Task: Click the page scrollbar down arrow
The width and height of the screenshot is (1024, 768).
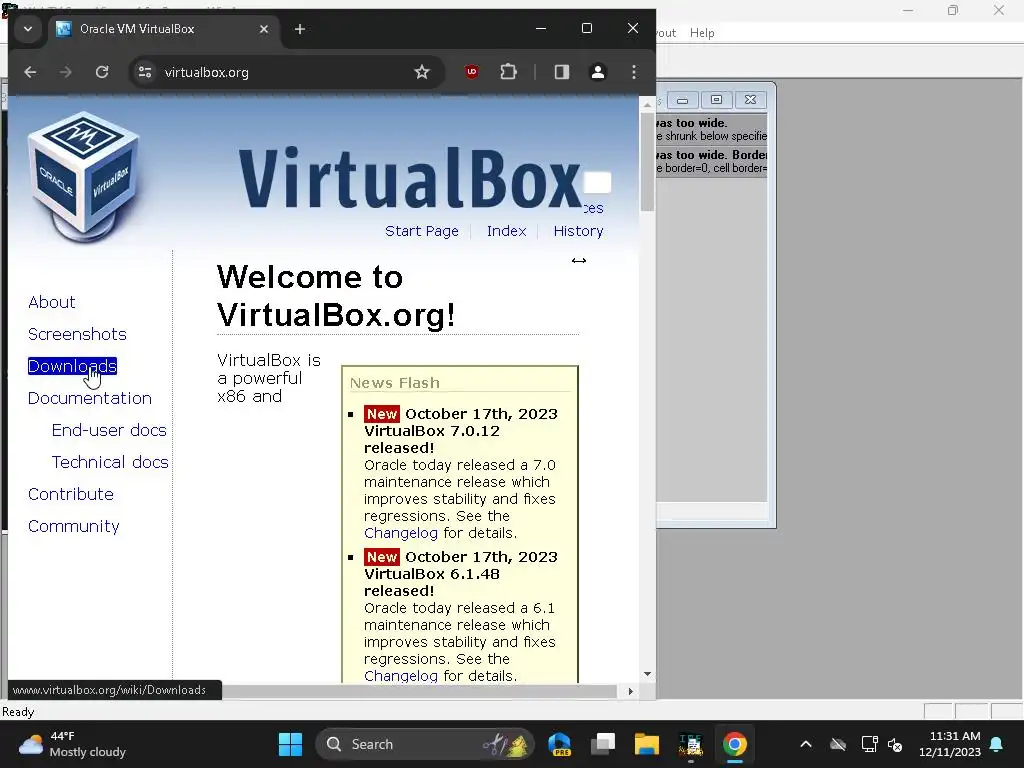Action: pos(647,674)
